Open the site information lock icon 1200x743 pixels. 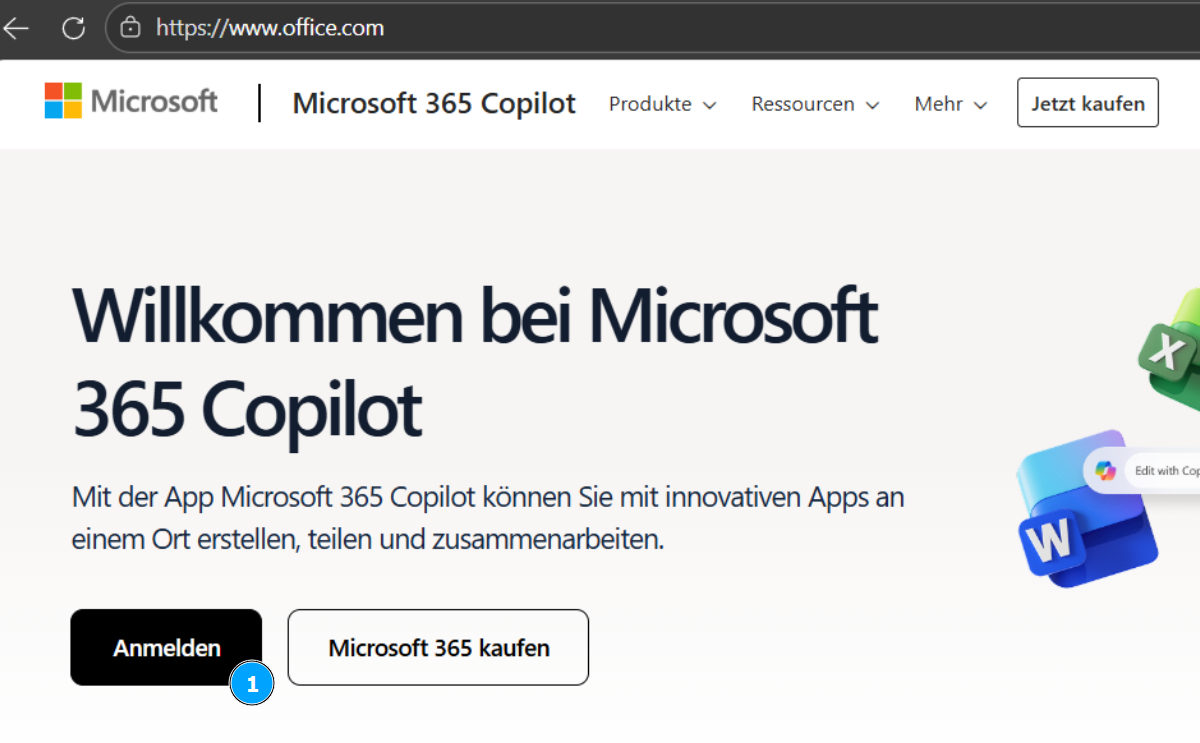[130, 28]
